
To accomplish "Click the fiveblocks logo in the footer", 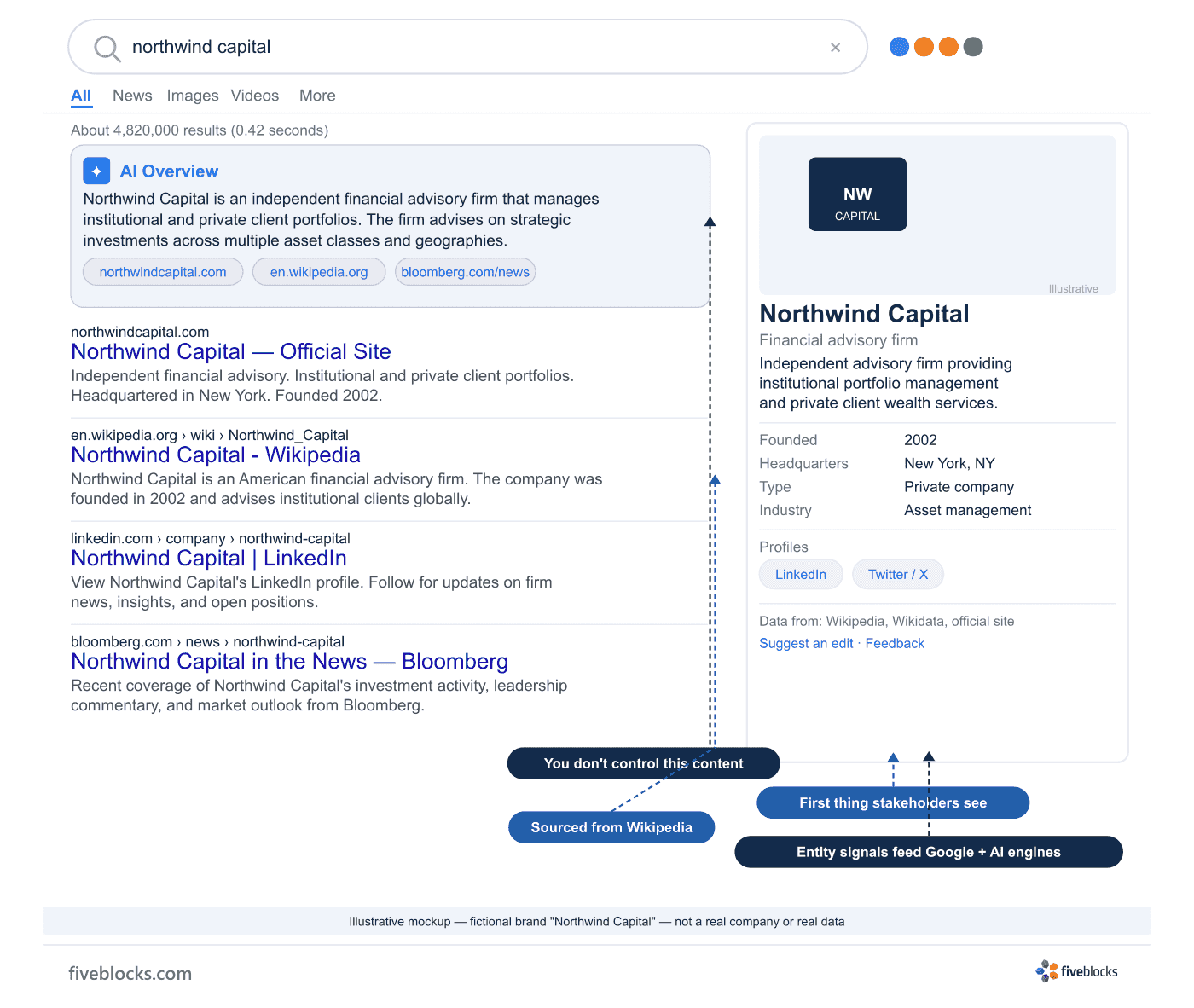I will click(1076, 971).
